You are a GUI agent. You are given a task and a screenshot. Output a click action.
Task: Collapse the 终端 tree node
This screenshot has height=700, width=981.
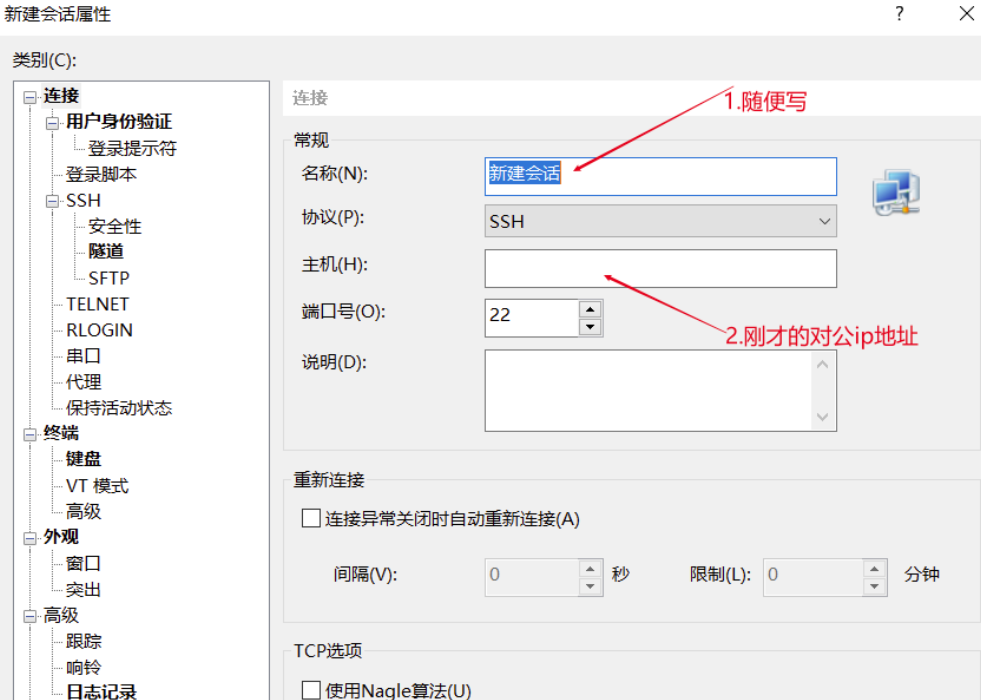pos(29,434)
